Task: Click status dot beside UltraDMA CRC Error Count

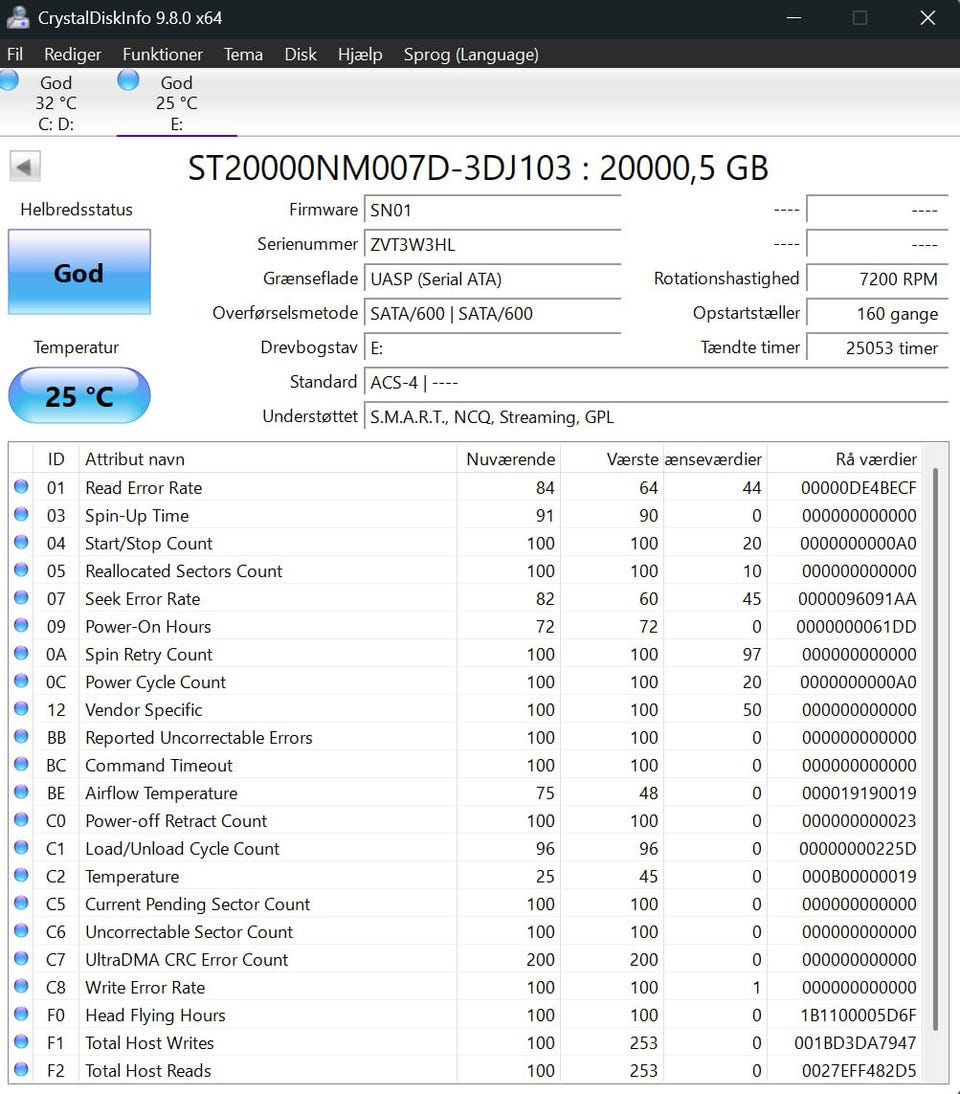Action: coord(21,959)
